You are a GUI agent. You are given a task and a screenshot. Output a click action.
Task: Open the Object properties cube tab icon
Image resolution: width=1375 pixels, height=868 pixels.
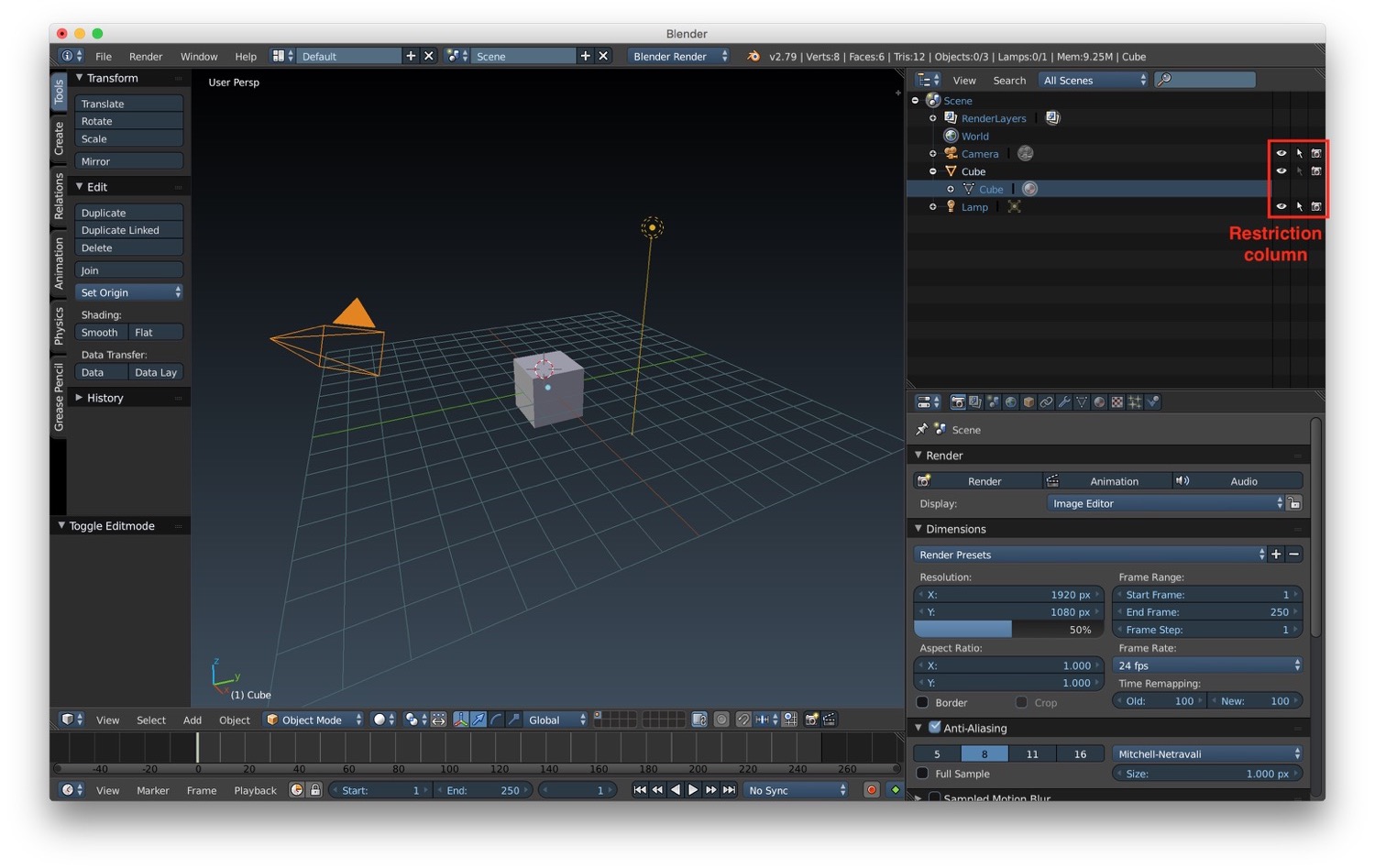point(1028,402)
